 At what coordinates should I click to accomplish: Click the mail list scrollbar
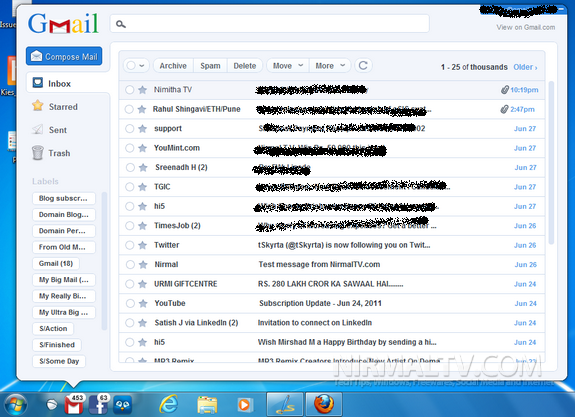tap(551, 163)
